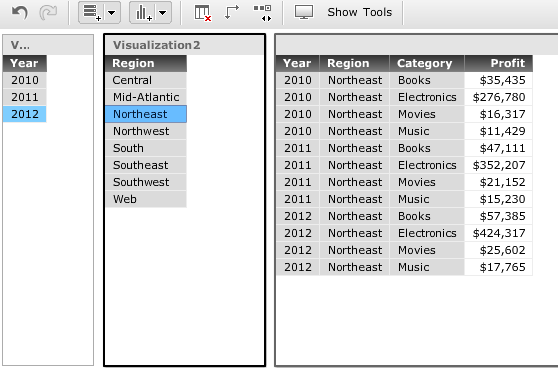This screenshot has height=370, width=558.
Task: Click Northeast in the $35,435 row
Action: tap(354, 80)
